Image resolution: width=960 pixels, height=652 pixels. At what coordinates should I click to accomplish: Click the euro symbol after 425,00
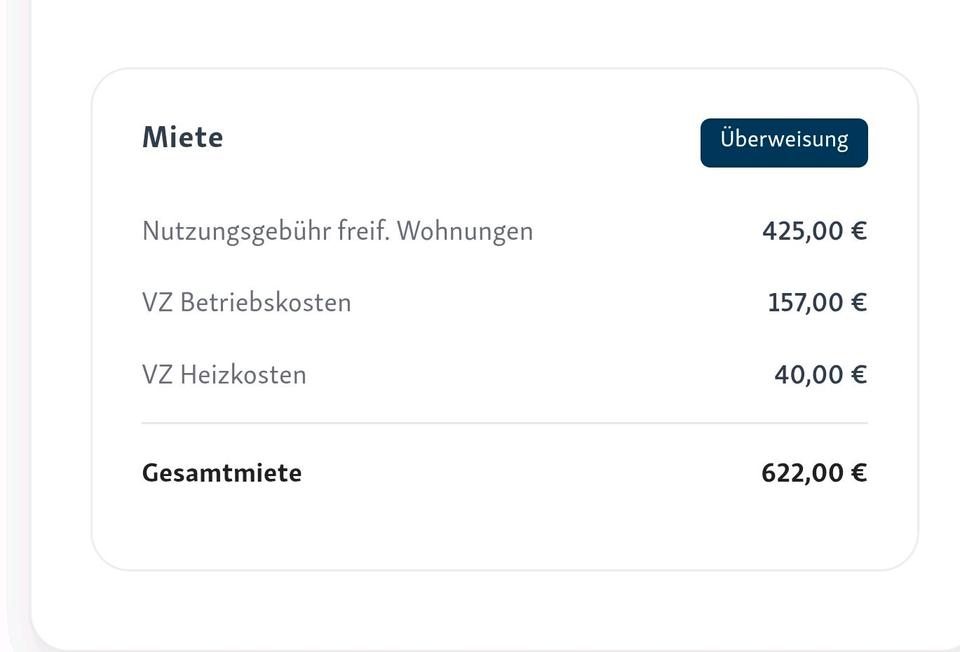click(x=858, y=232)
